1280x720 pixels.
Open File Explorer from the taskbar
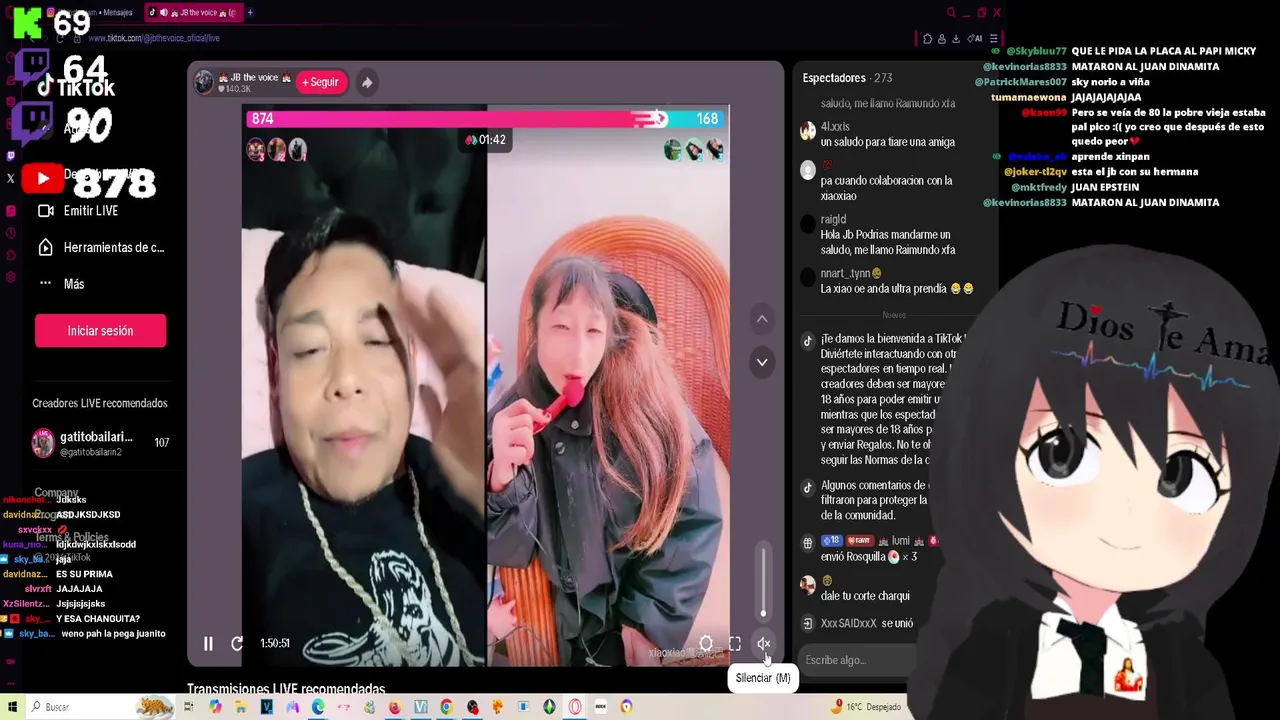[241, 707]
